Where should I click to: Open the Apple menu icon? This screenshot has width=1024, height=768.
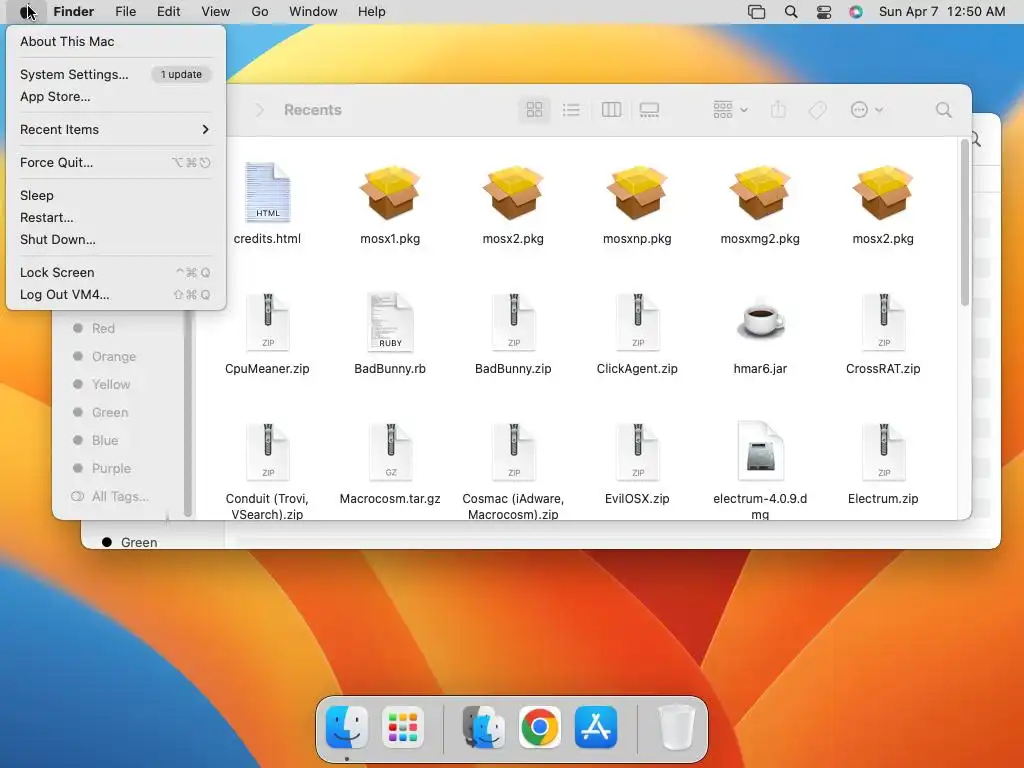point(26,12)
